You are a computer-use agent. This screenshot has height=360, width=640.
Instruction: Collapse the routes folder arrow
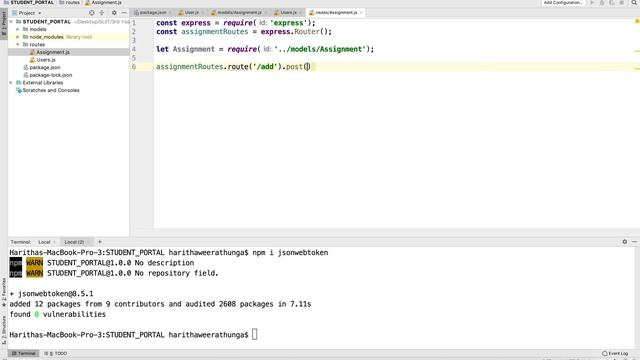click(x=18, y=44)
